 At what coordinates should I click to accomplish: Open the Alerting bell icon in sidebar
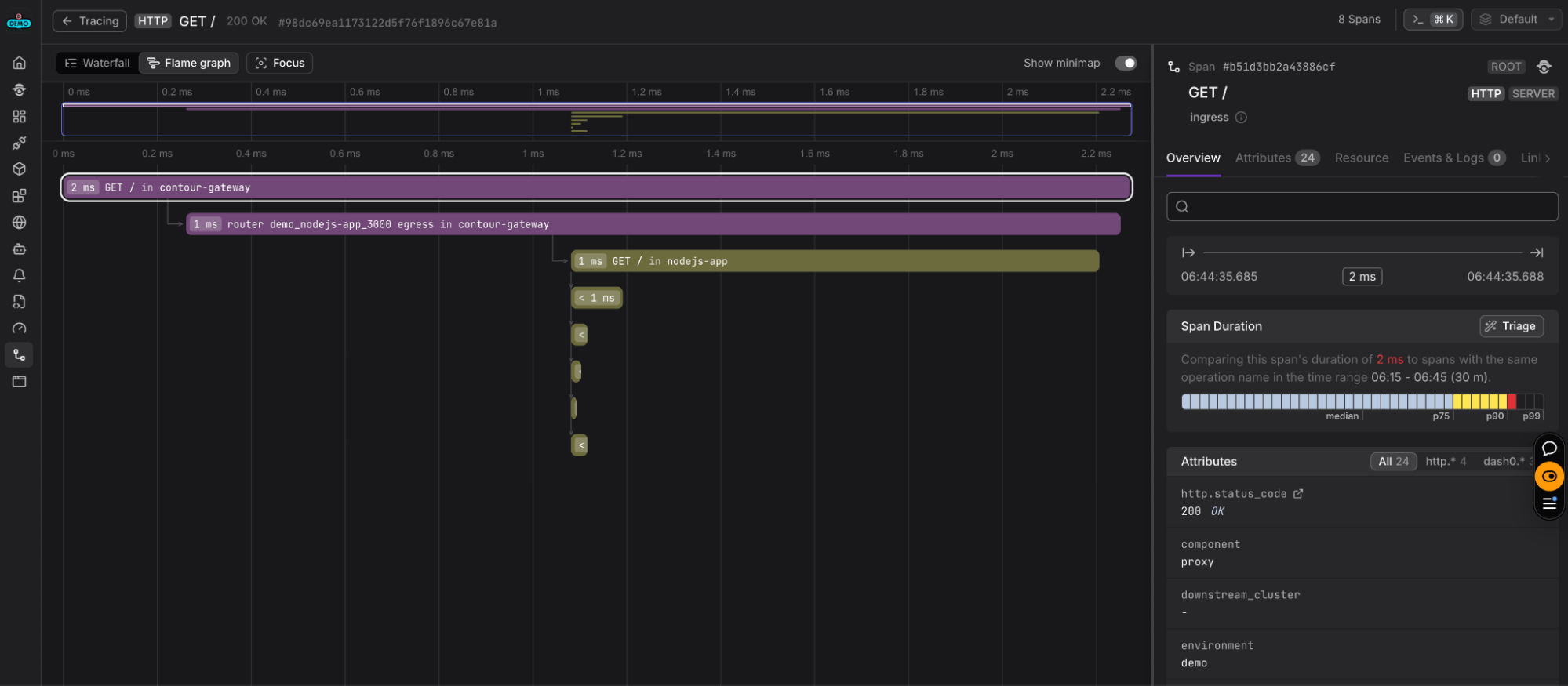pos(20,275)
